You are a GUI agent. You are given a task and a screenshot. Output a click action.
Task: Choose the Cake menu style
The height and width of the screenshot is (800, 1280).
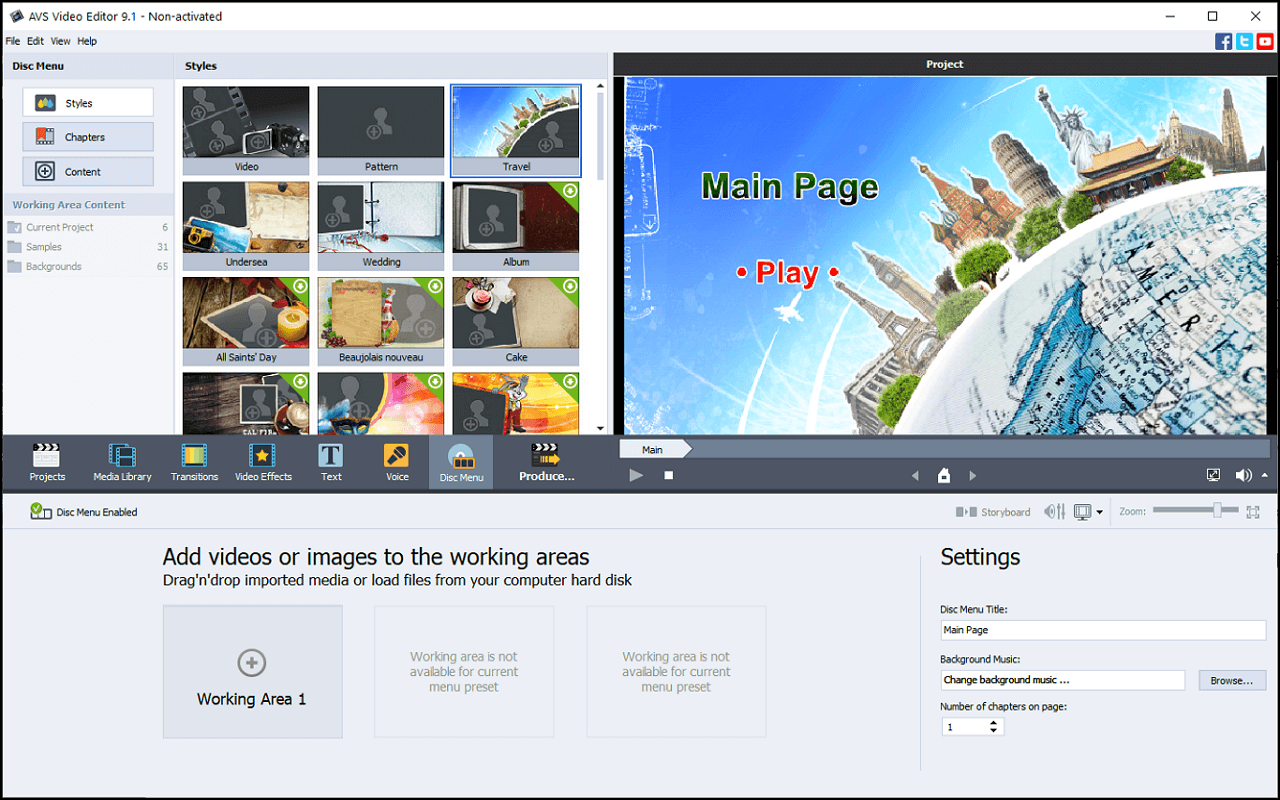[516, 321]
